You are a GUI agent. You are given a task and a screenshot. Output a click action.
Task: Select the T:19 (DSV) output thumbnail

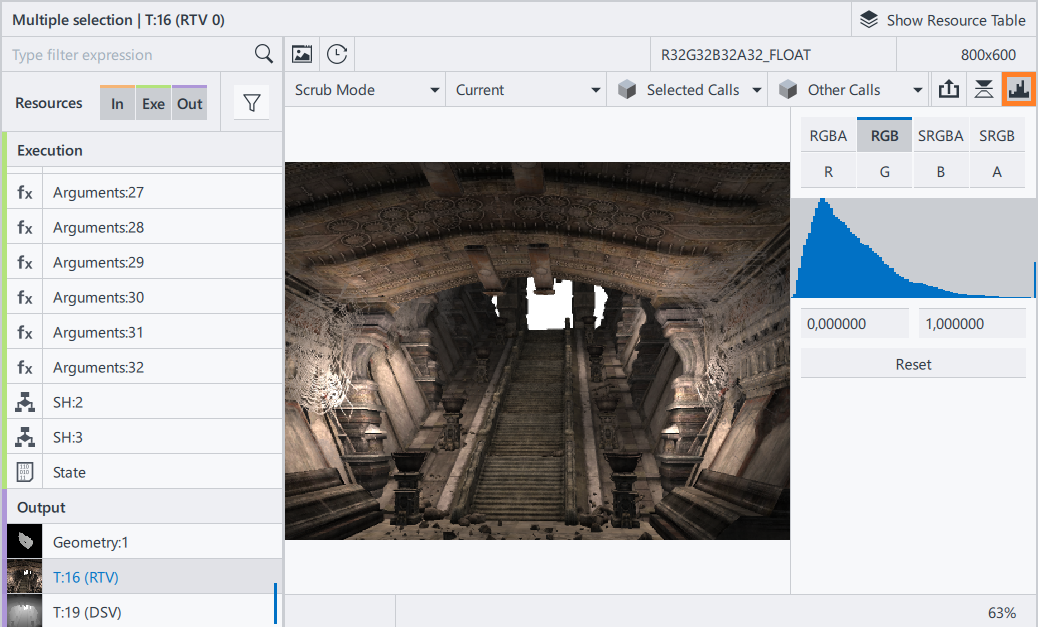(x=22, y=611)
